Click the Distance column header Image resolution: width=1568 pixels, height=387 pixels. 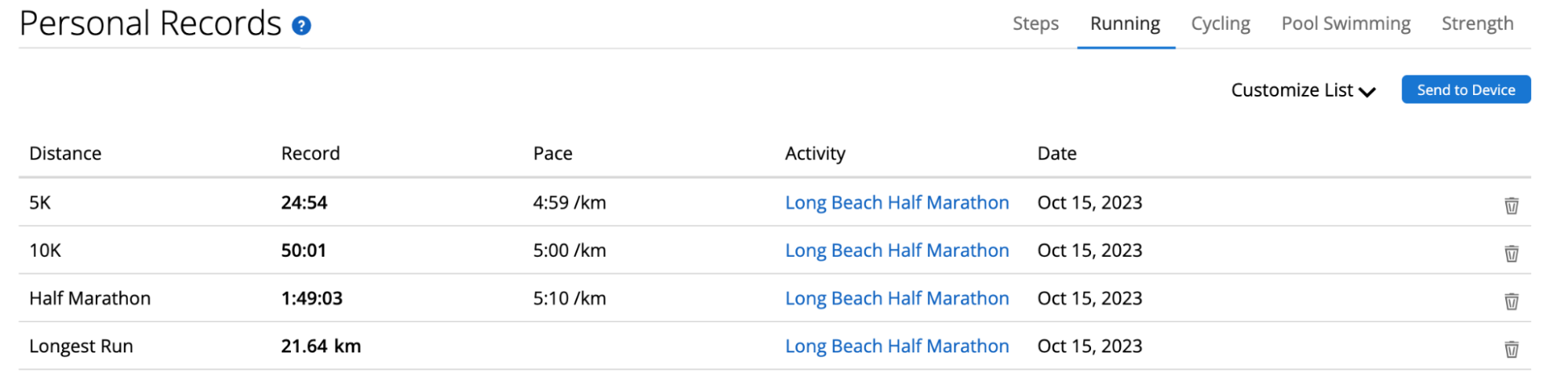point(65,153)
